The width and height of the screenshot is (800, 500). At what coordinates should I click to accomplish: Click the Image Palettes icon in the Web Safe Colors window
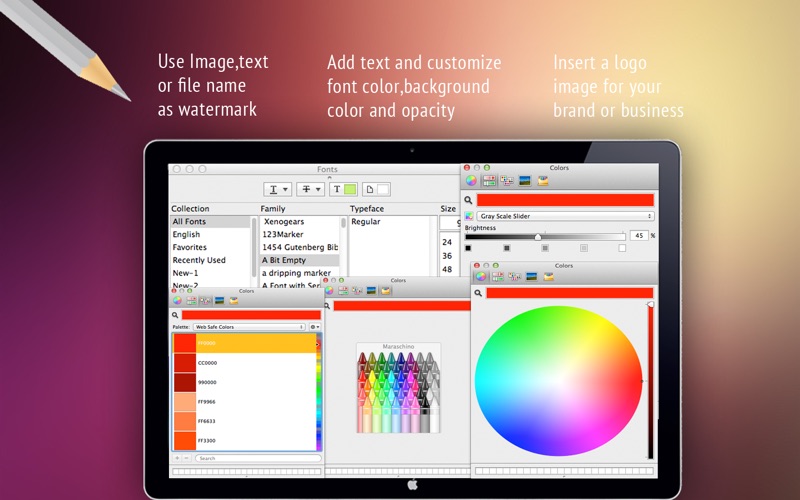(x=219, y=301)
